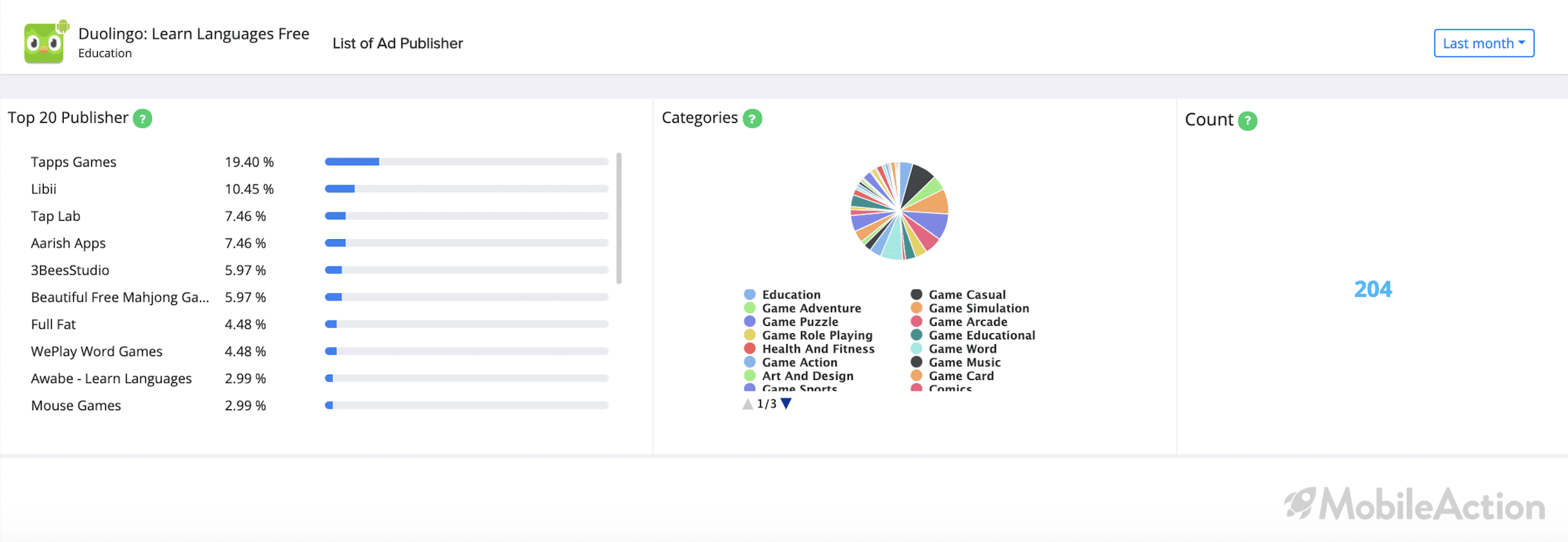Select Tap Lab publisher name

[x=56, y=216]
